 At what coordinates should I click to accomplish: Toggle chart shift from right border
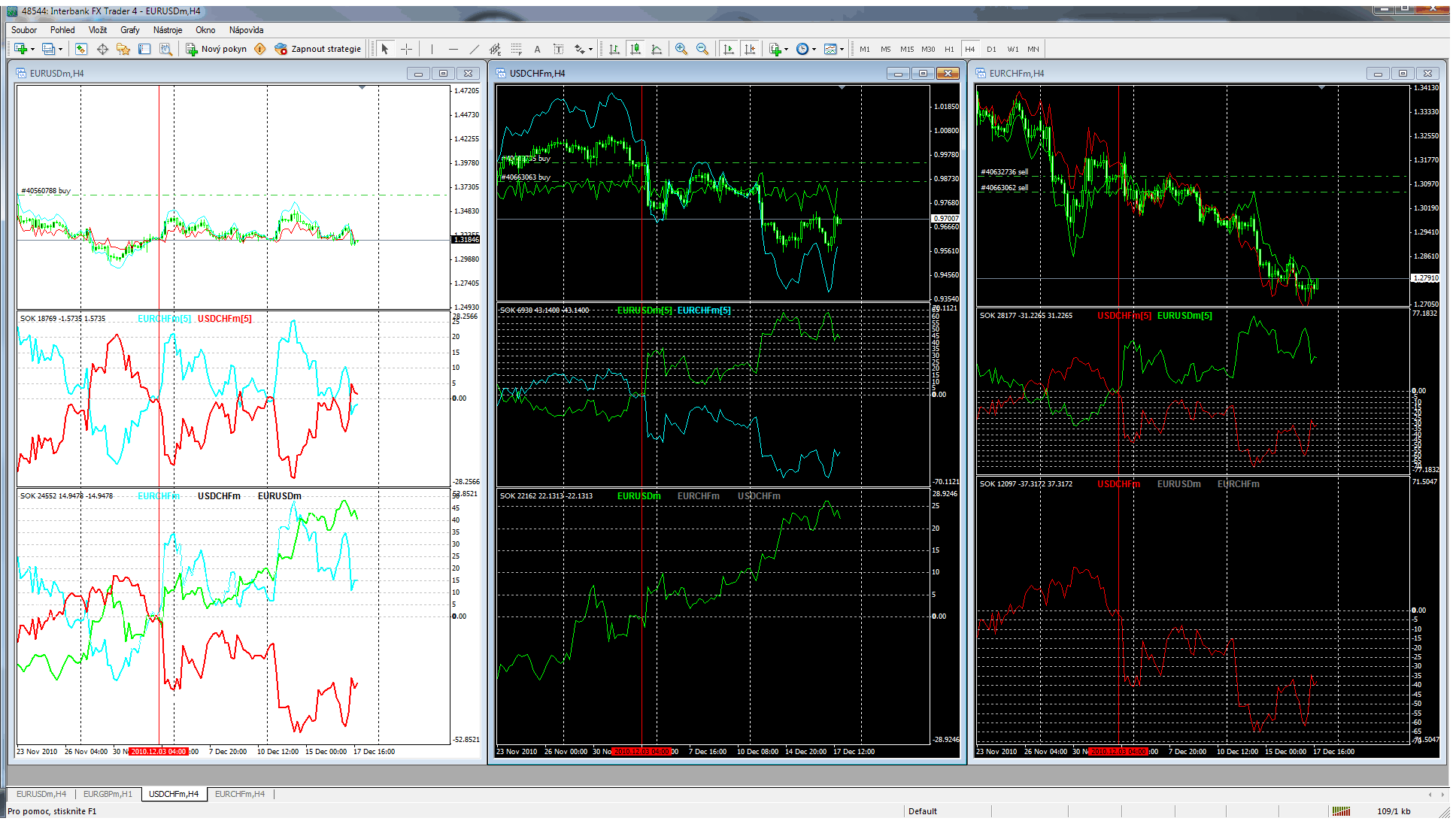click(749, 49)
